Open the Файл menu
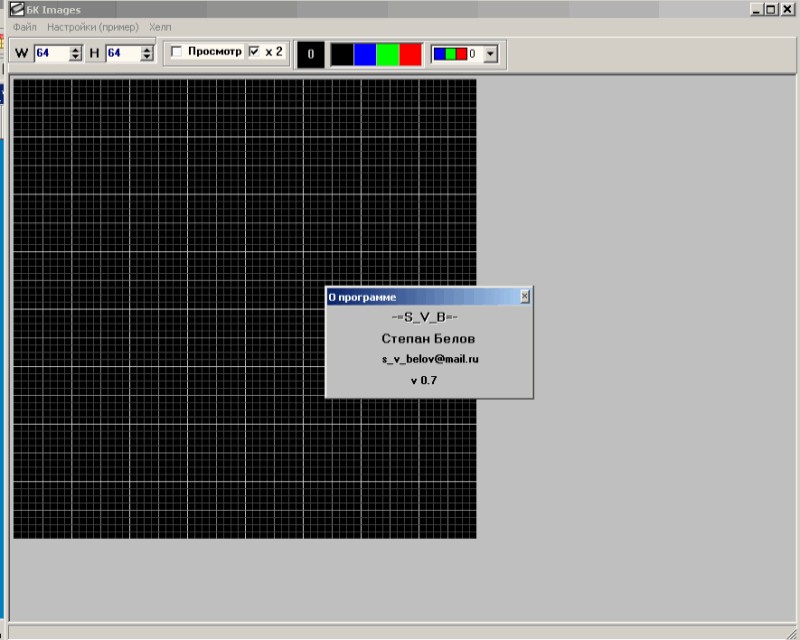The width and height of the screenshot is (800, 640). point(25,27)
